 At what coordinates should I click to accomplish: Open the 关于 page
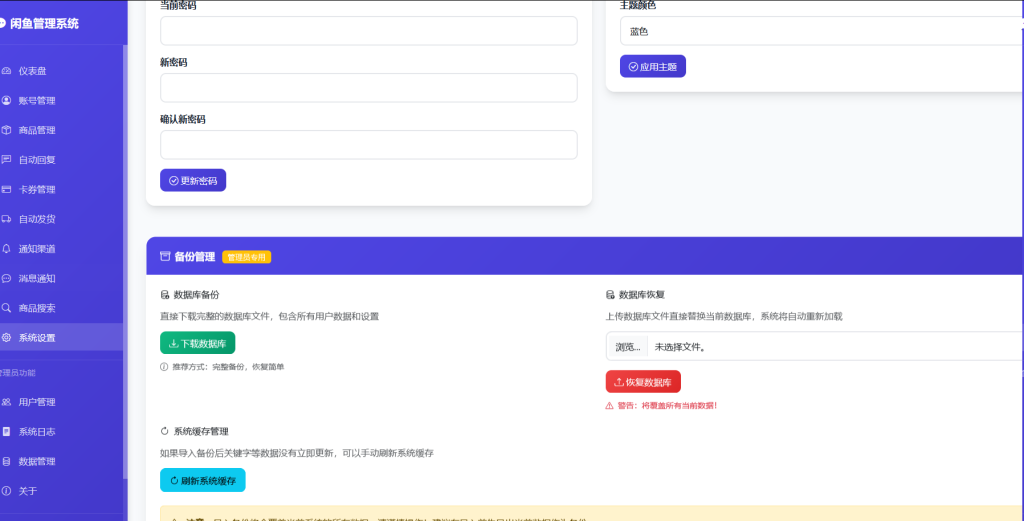(x=61, y=490)
